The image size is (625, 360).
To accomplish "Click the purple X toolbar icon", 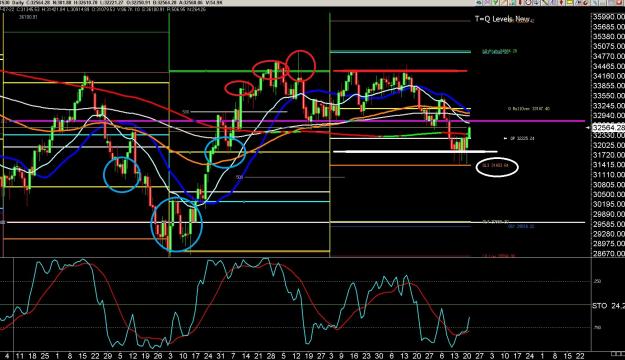I will click(x=487, y=2).
